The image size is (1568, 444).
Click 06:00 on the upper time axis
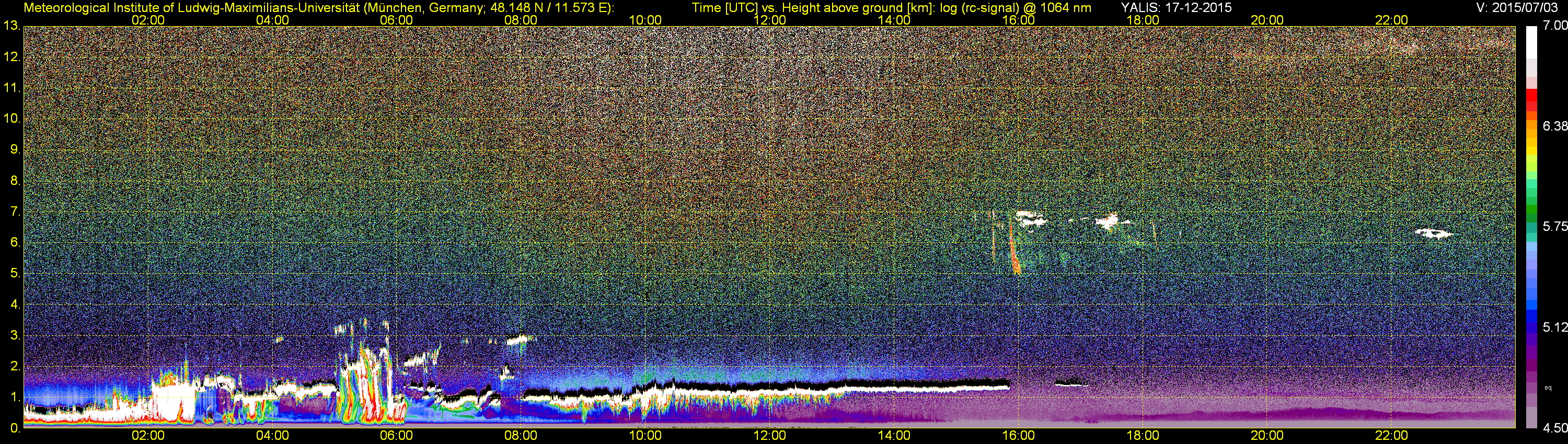(x=396, y=20)
